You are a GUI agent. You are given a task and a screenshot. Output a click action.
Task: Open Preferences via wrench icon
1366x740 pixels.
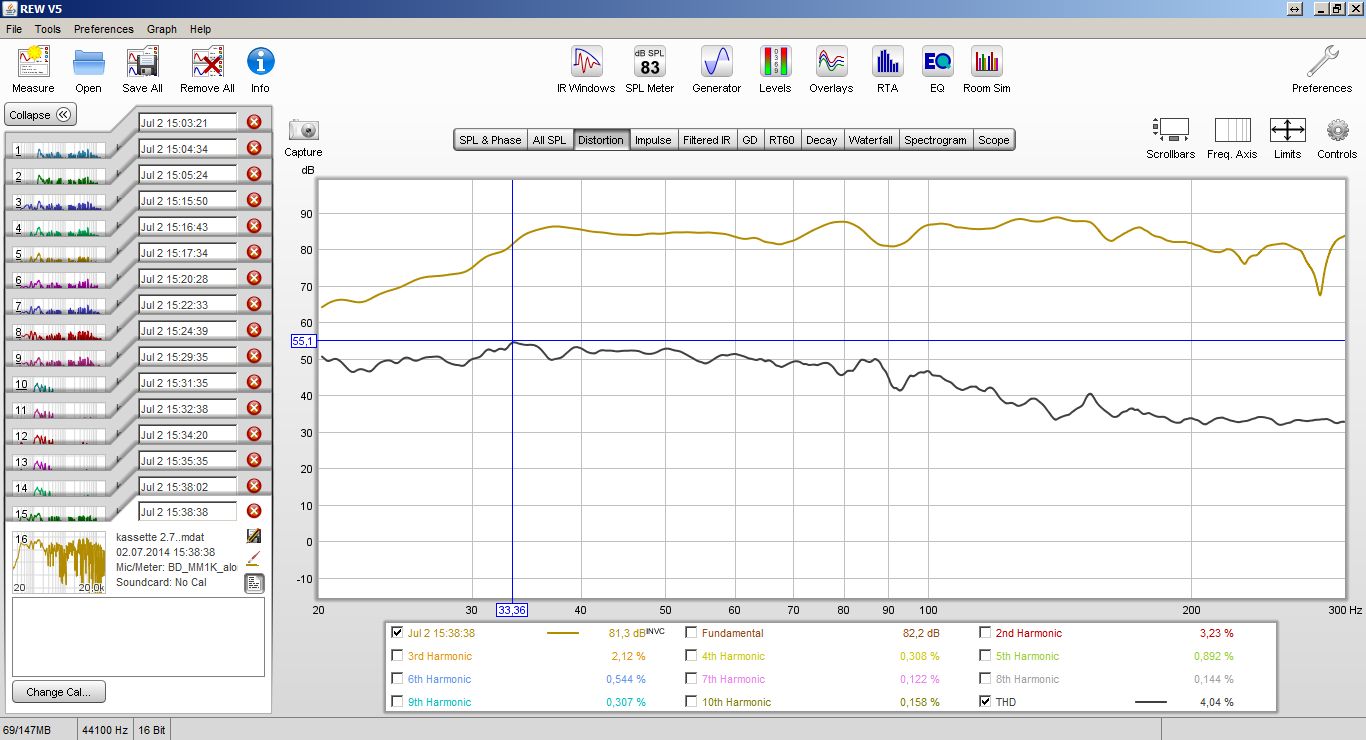coord(1322,62)
